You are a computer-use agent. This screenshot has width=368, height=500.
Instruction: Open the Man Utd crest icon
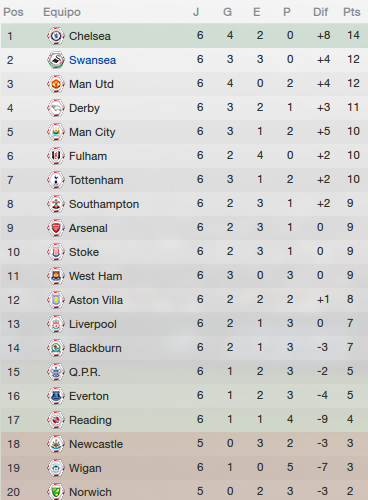[56, 84]
